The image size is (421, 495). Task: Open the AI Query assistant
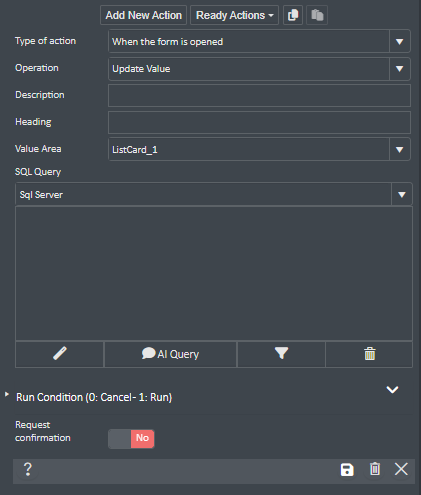pos(170,354)
